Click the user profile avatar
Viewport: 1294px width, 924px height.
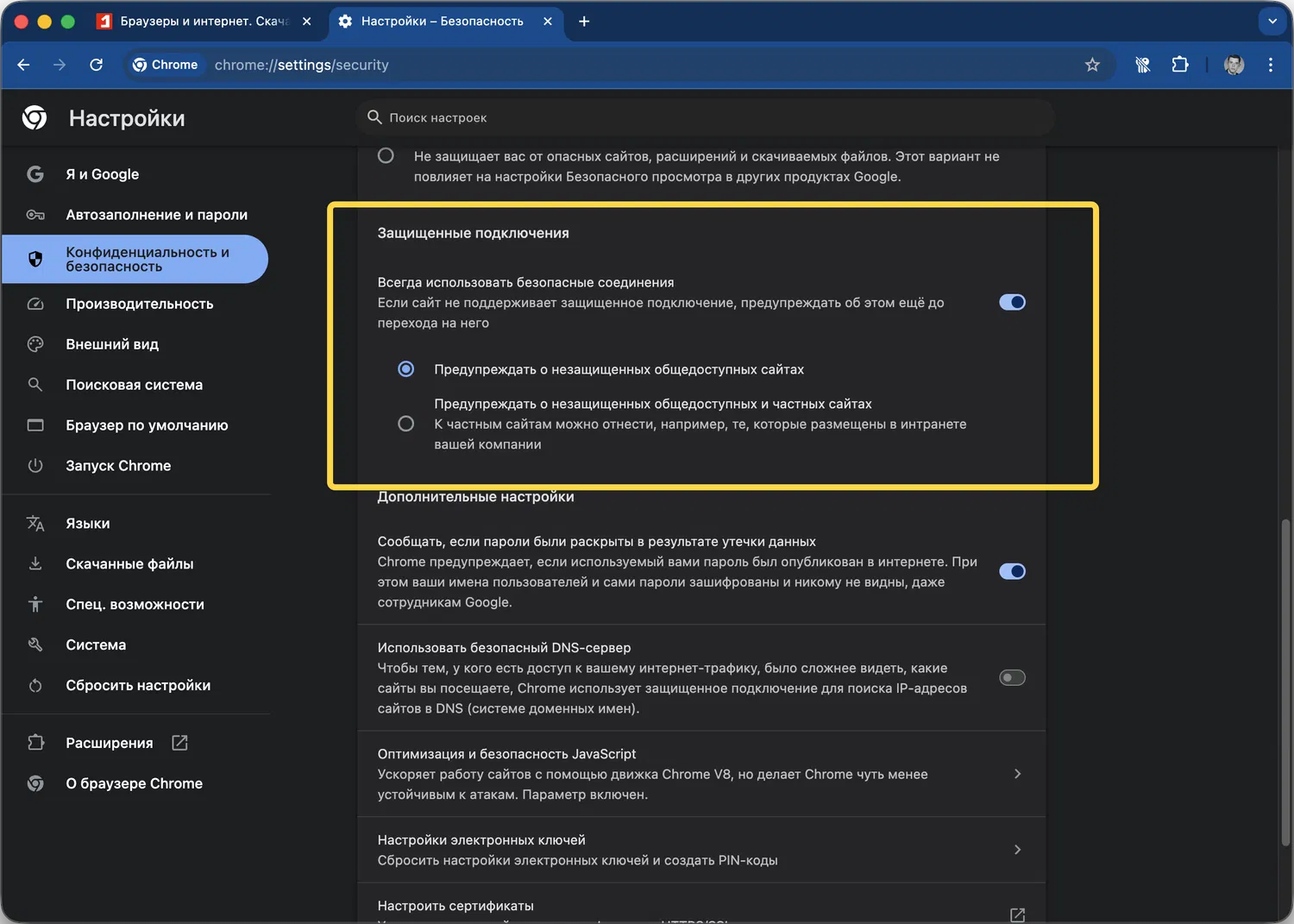click(x=1234, y=65)
